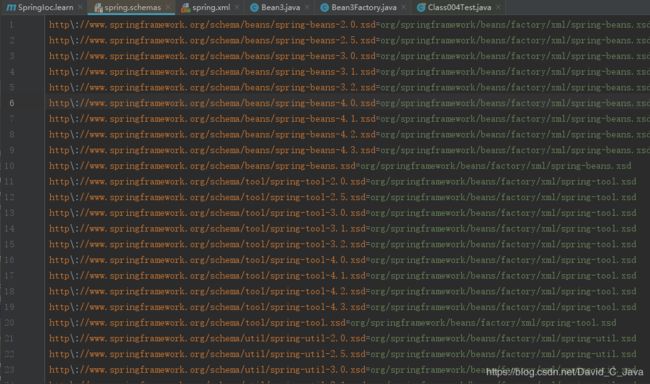Image resolution: width=650 pixels, height=384 pixels.
Task: Place the cursor in the spring-beans-2.5.xsd line
Action: click(x=349, y=41)
